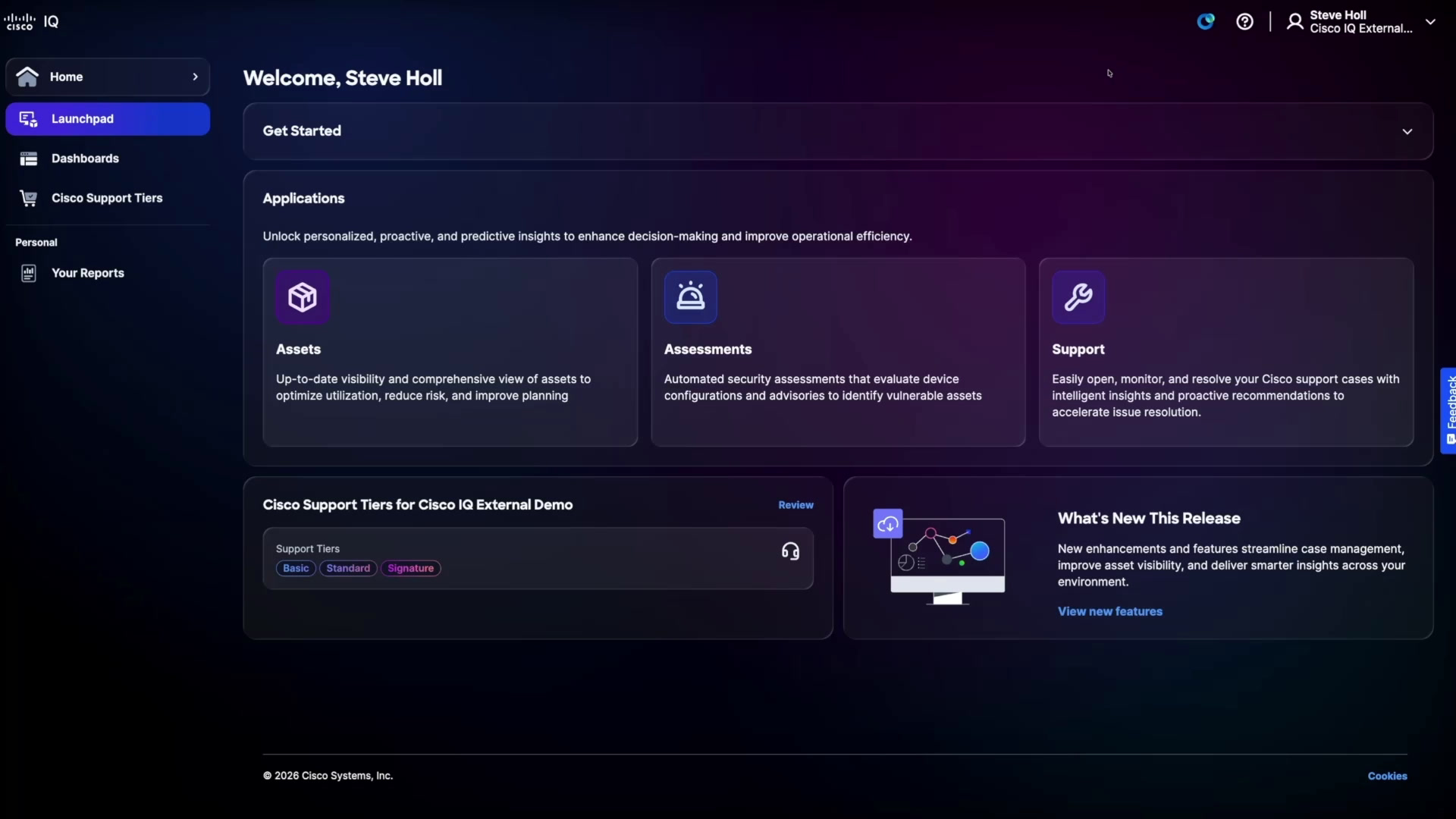Open the help question mark icon
1456x819 pixels.
(1244, 22)
